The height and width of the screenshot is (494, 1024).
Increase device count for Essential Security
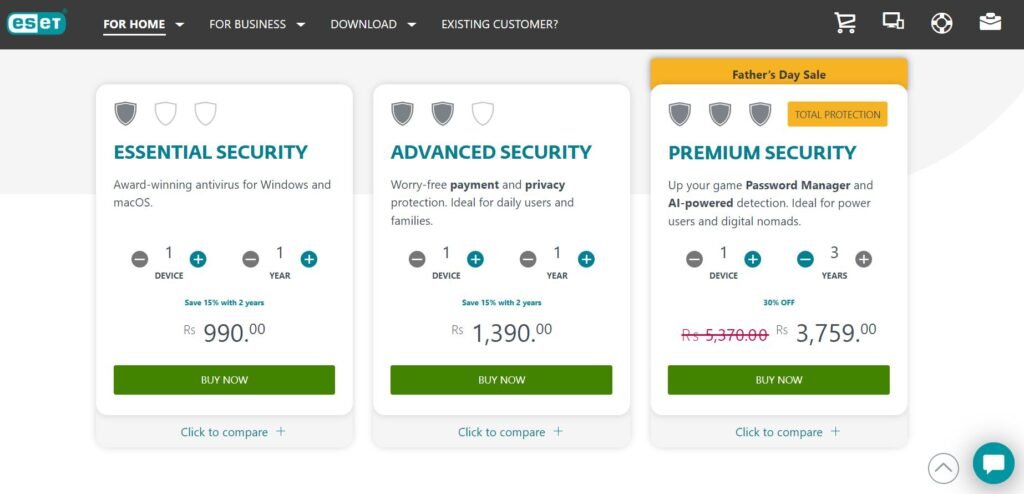point(198,259)
